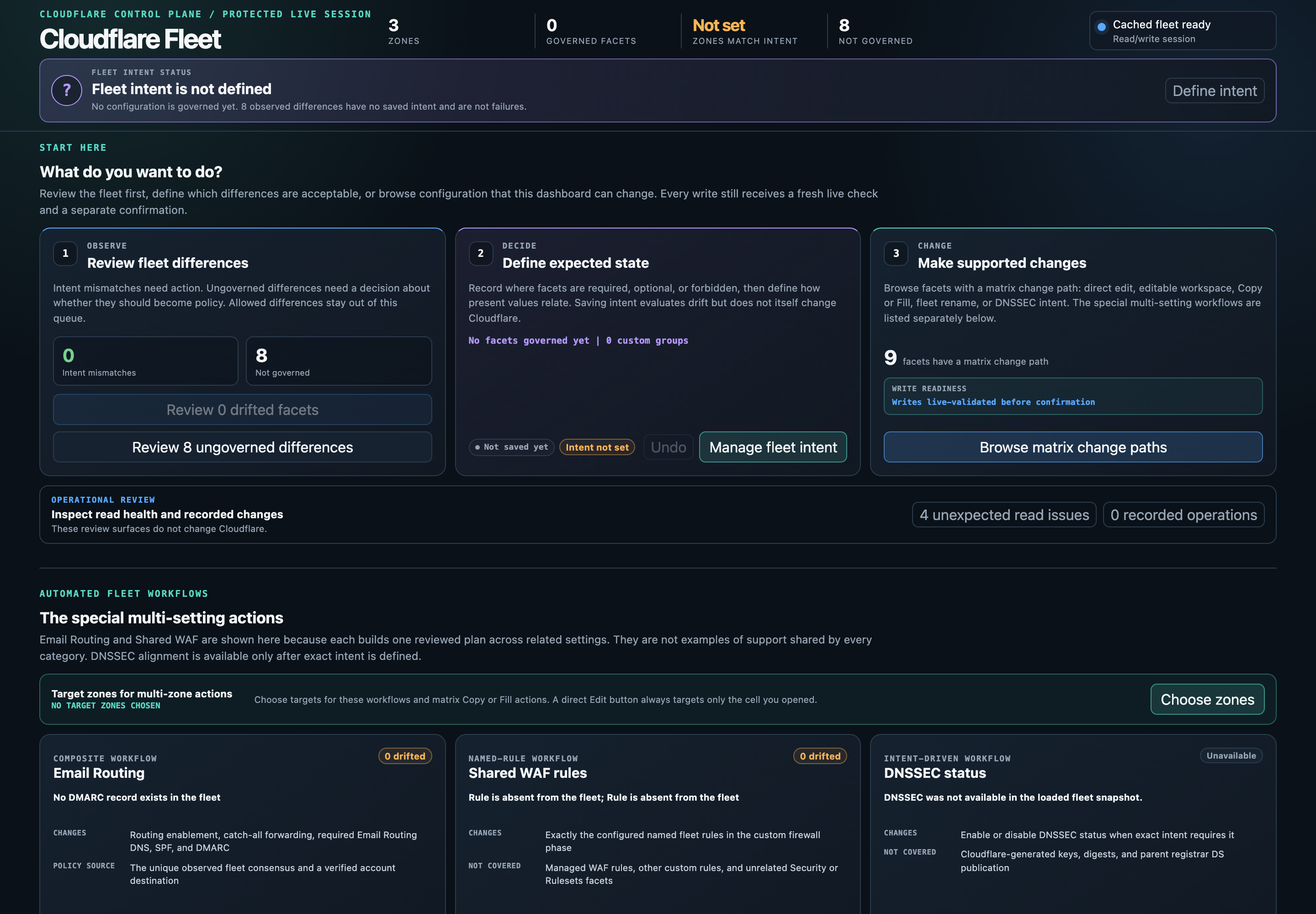Click the Cached fleet ready status panel
This screenshot has width=1316, height=914.
[x=1182, y=31]
